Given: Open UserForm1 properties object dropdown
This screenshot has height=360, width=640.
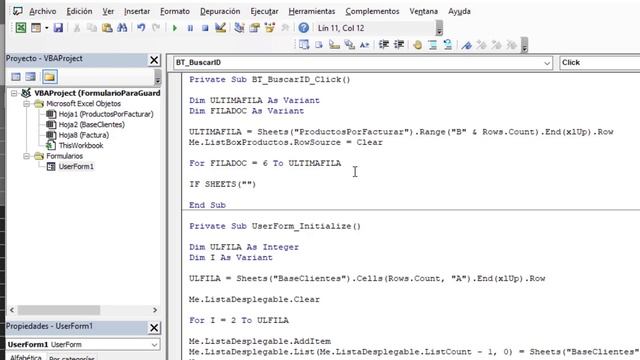Looking at the screenshot, I should pos(154,345).
